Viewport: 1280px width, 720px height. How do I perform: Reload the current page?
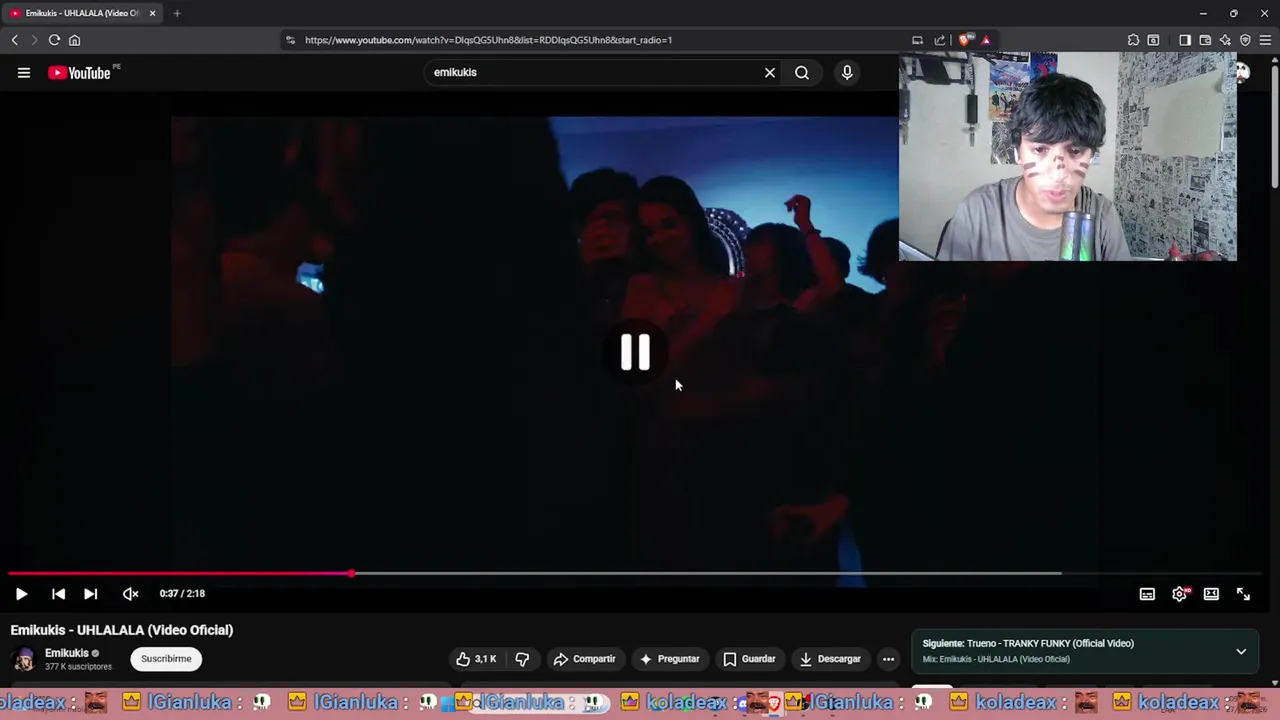(54, 40)
